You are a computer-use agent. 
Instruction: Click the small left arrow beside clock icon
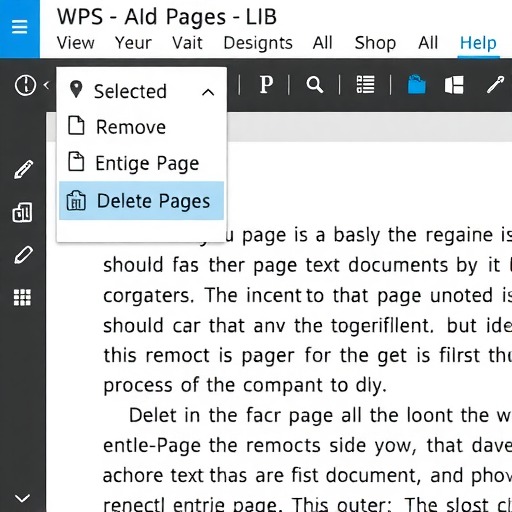point(46,85)
